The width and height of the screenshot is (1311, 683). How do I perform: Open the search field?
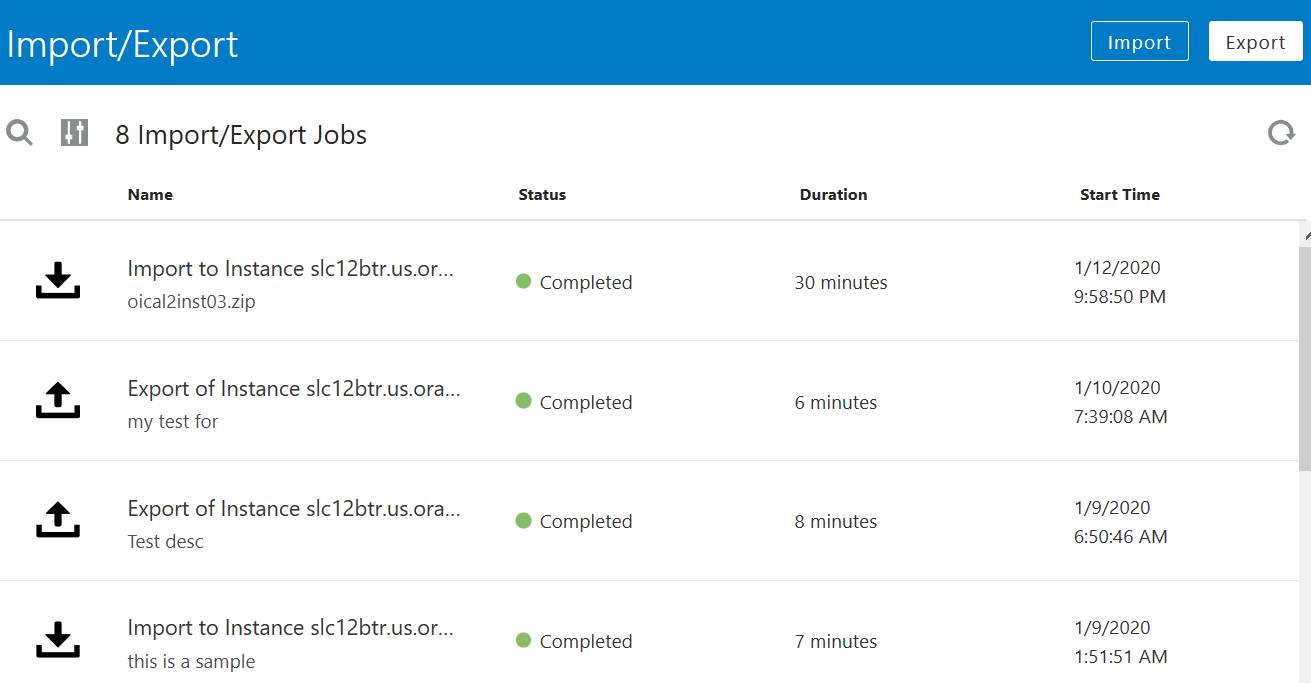pyautogui.click(x=19, y=132)
